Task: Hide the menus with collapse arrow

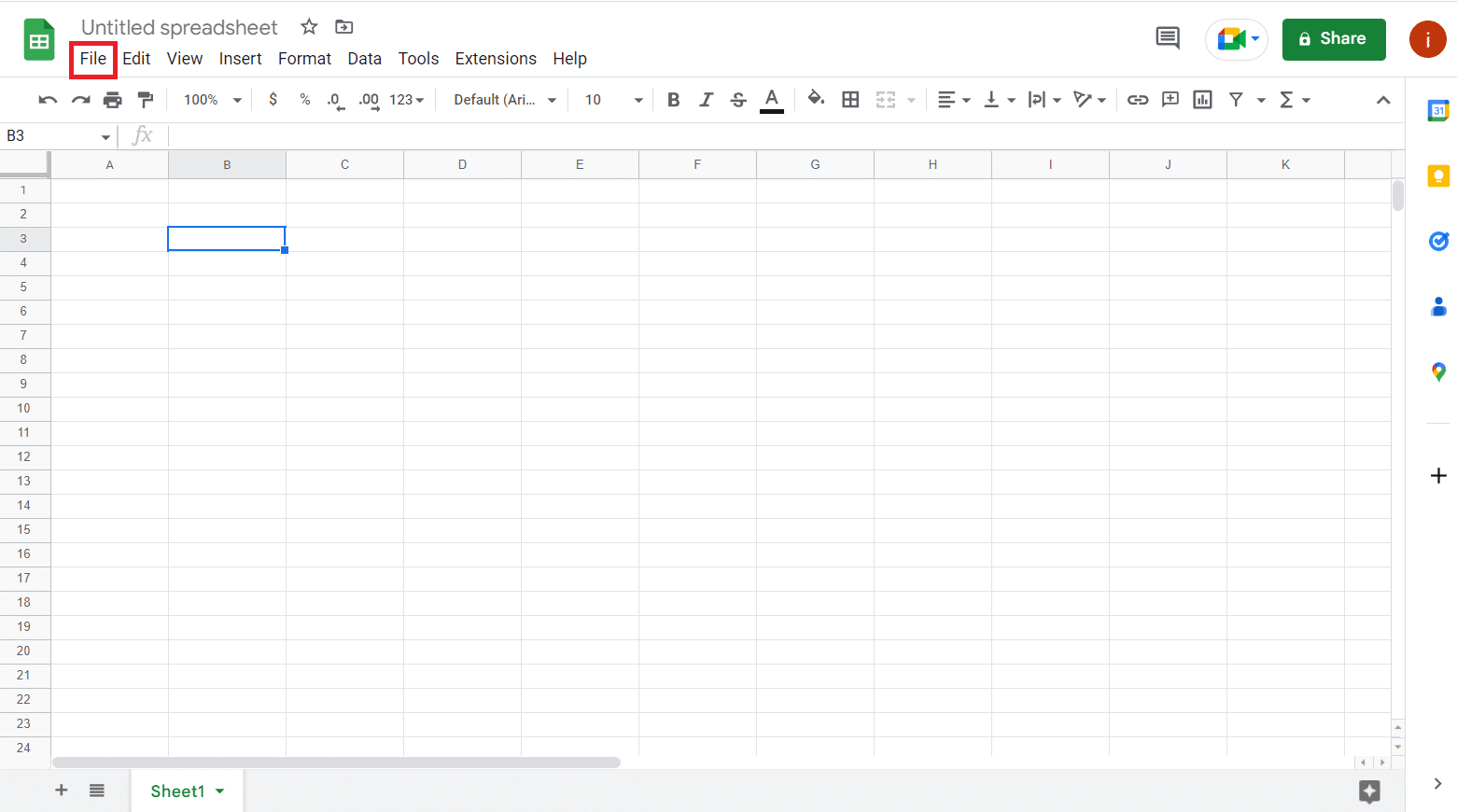Action: 1383,100
